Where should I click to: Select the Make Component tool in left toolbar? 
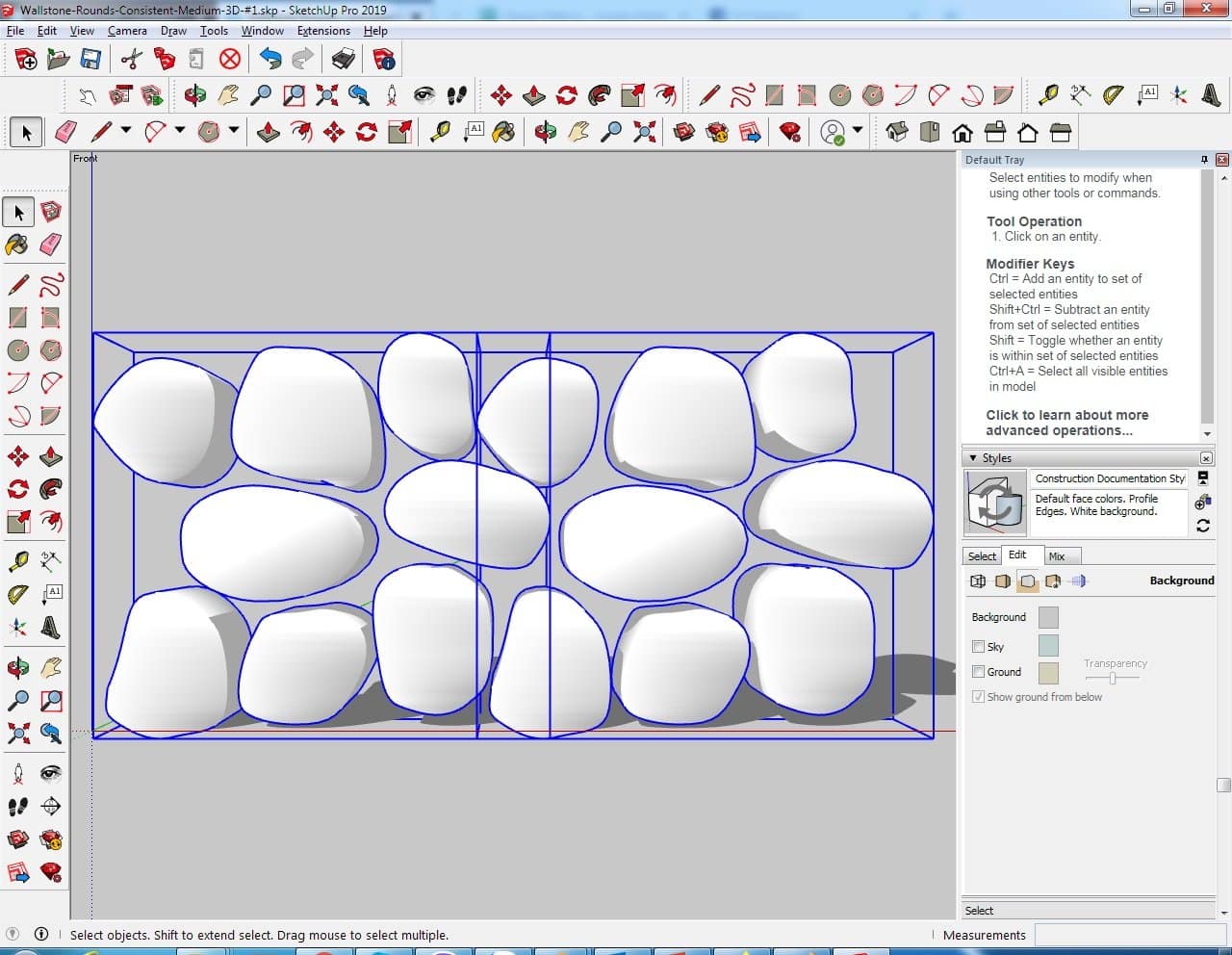pos(51,212)
